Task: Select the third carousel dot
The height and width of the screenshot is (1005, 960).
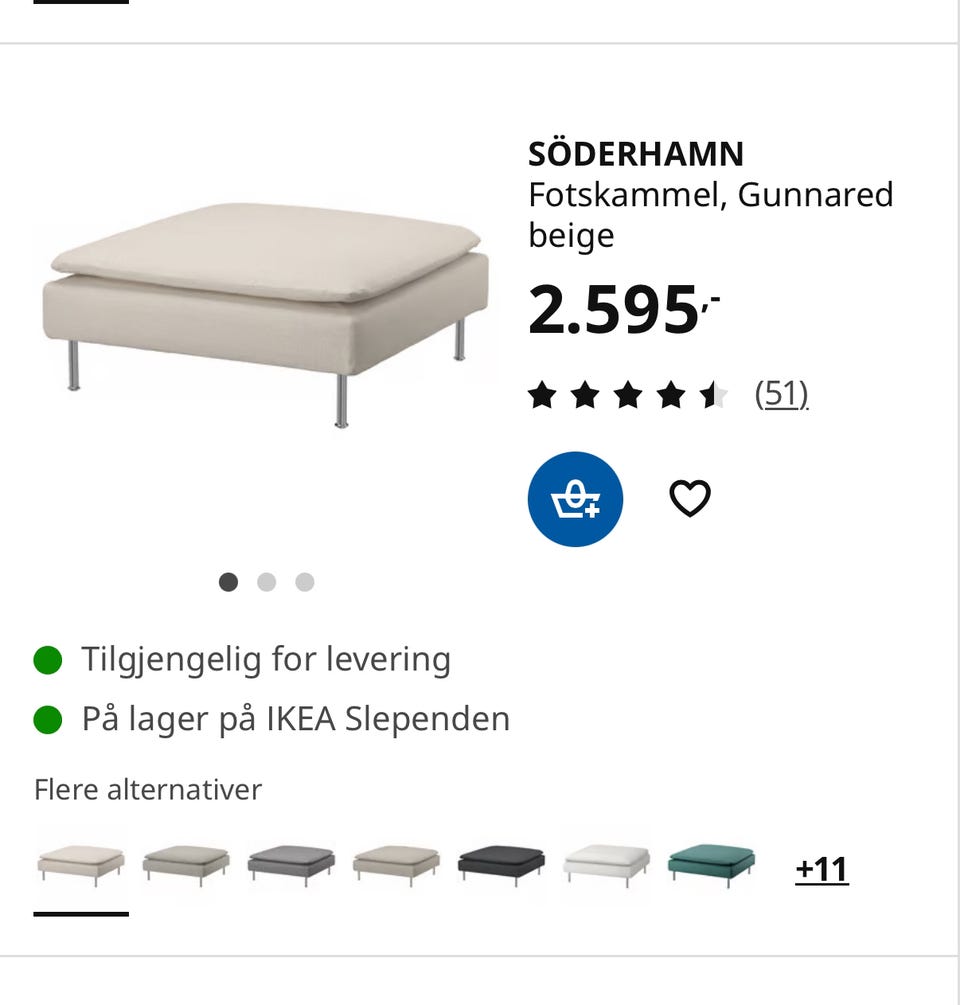Action: coord(304,581)
